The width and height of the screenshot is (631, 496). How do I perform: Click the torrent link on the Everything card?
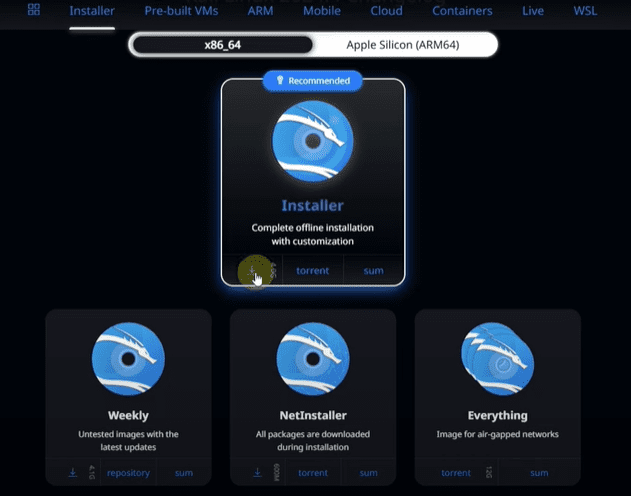(x=457, y=473)
